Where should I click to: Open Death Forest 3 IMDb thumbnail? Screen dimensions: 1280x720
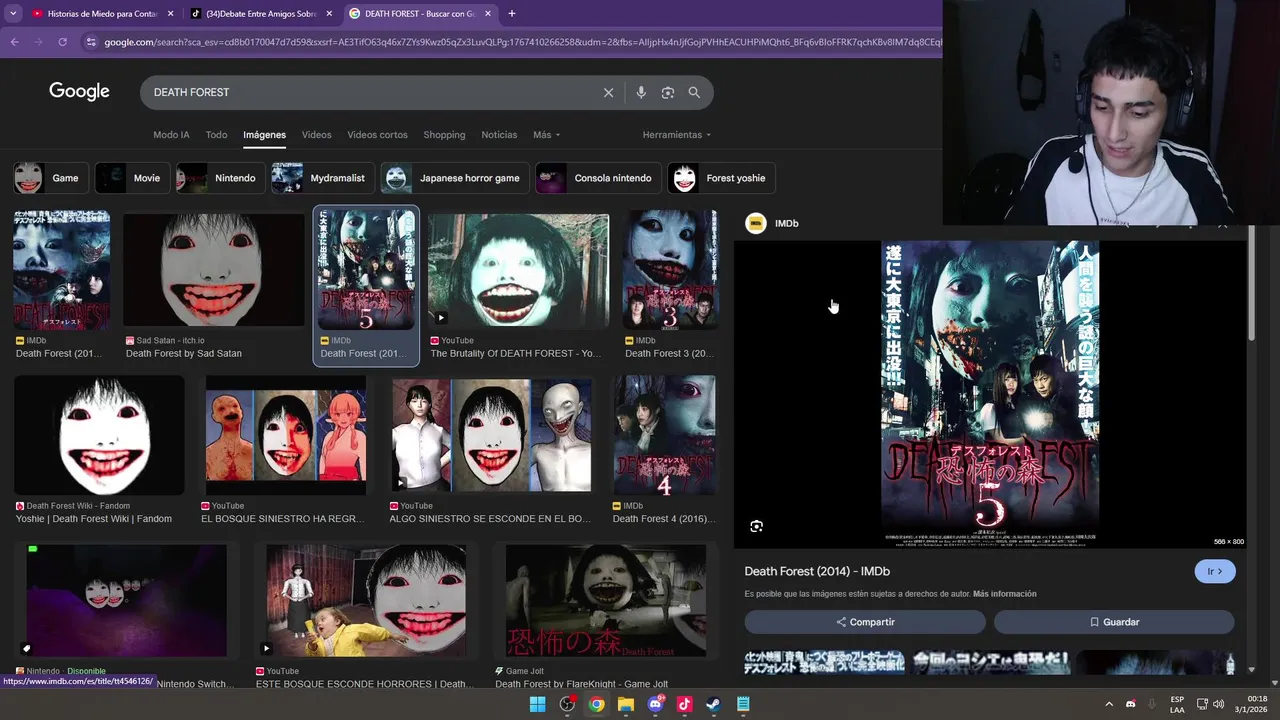click(x=670, y=270)
